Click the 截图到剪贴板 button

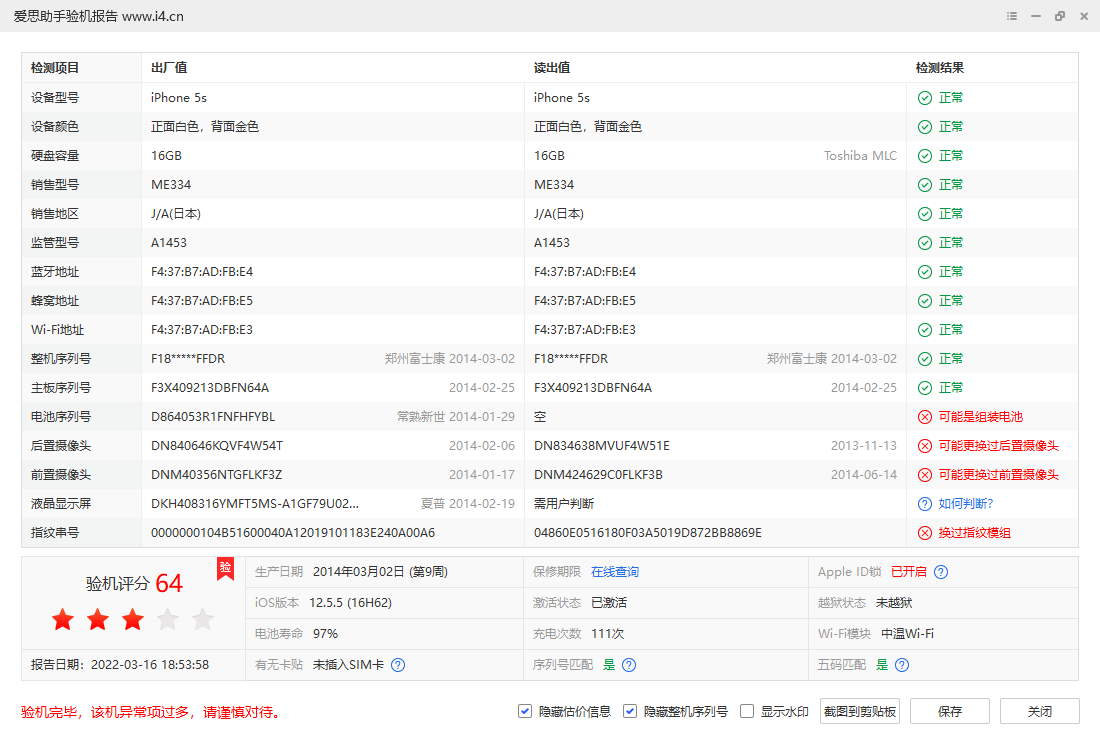[860, 711]
